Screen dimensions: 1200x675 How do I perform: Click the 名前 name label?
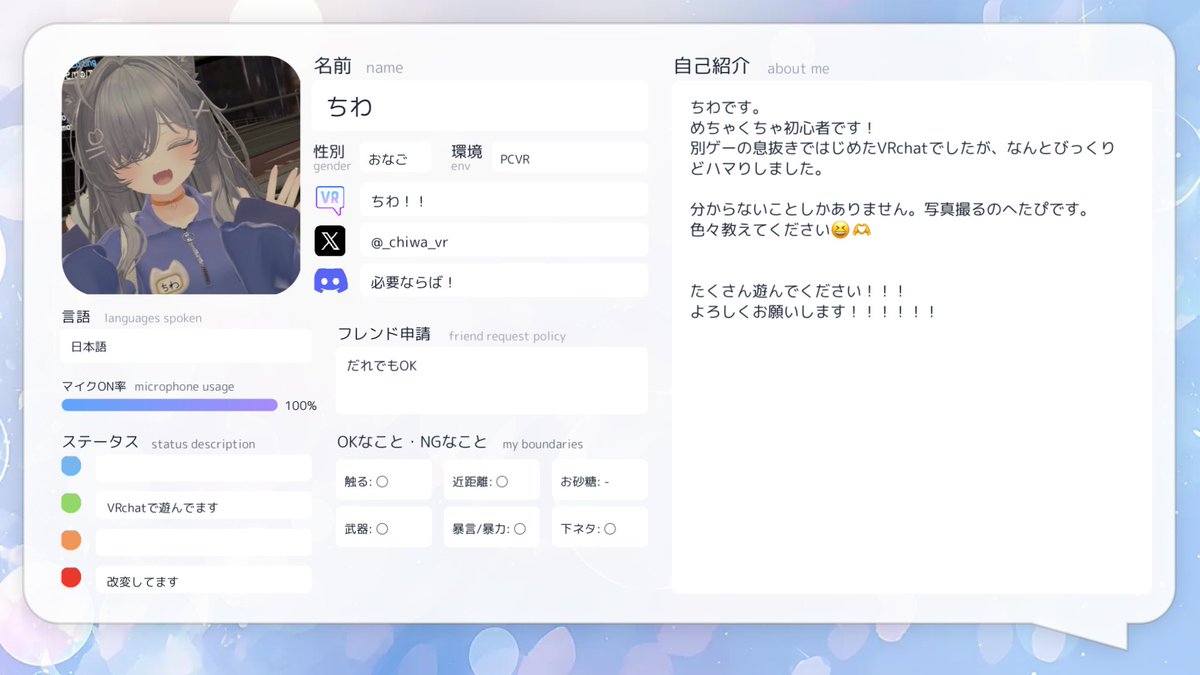pyautogui.click(x=358, y=66)
